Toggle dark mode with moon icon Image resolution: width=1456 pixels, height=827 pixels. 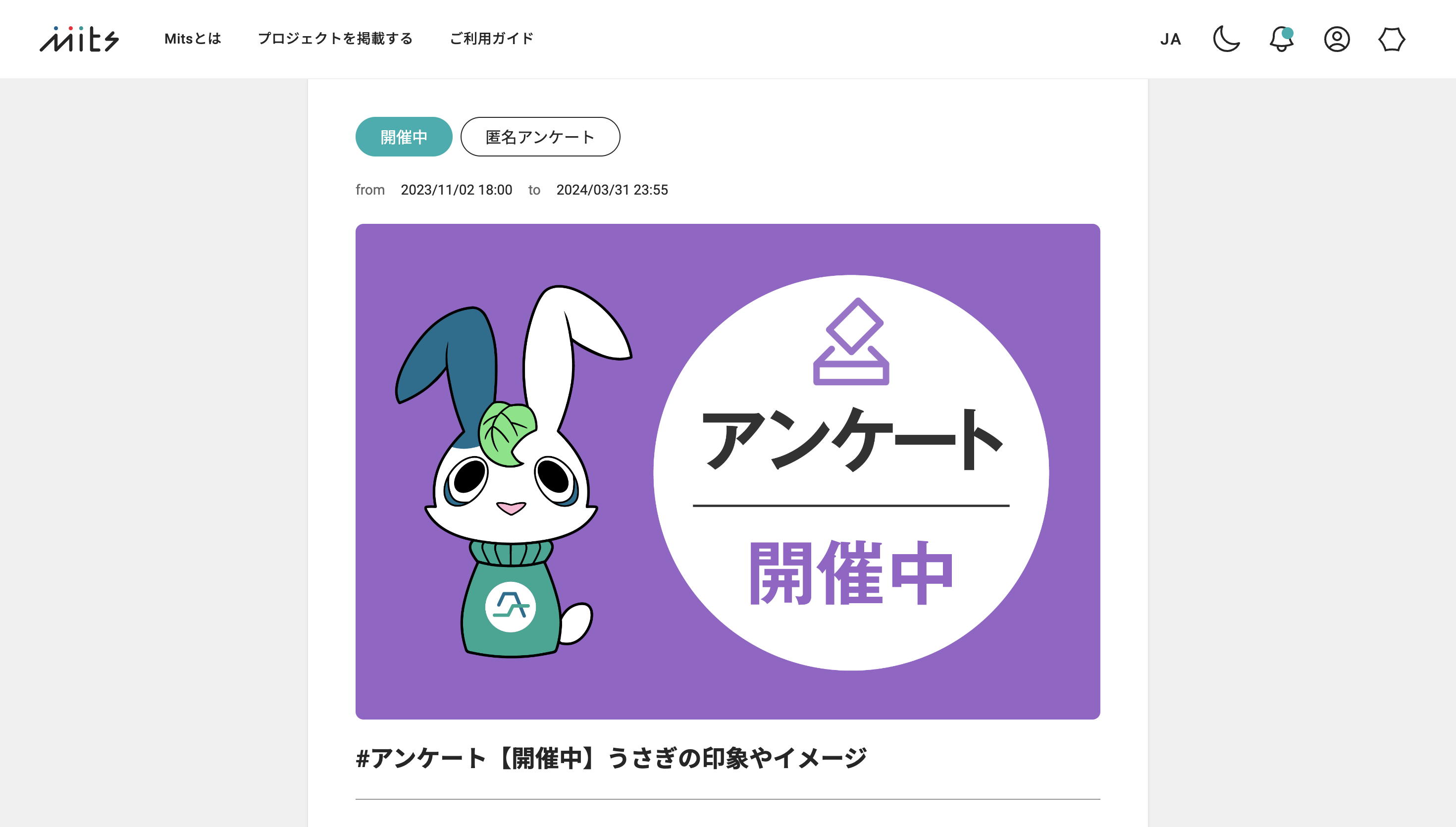pos(1226,39)
